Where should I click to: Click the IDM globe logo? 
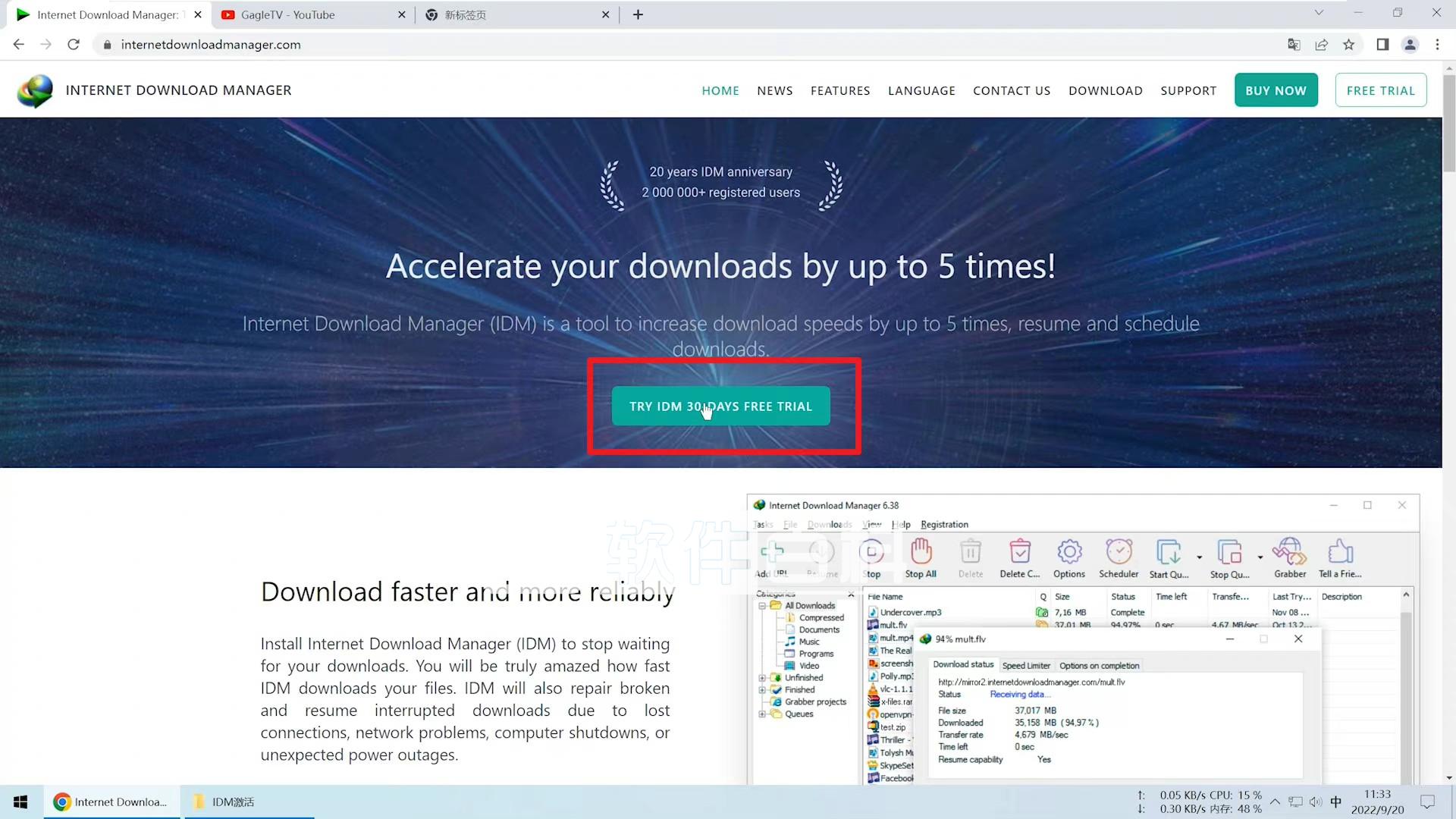click(35, 91)
